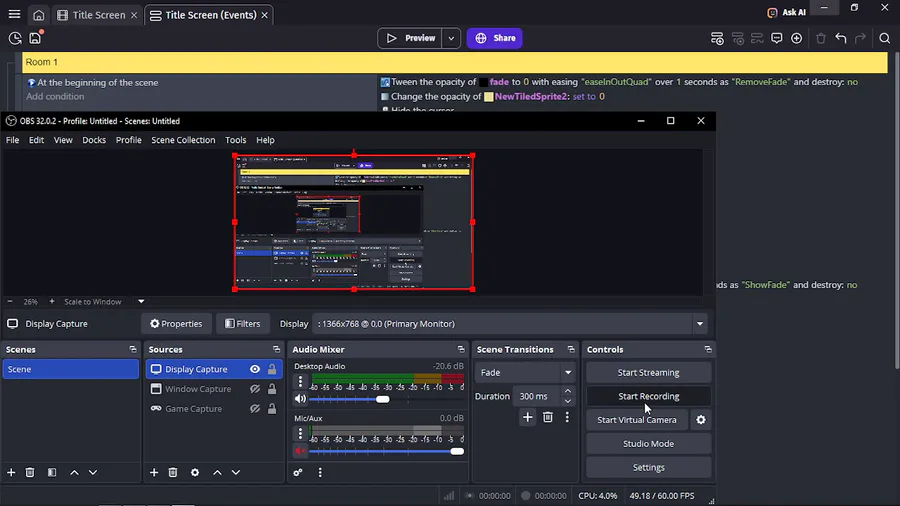
Task: Adjust Desktop Audio volume slider
Action: pyautogui.click(x=383, y=399)
